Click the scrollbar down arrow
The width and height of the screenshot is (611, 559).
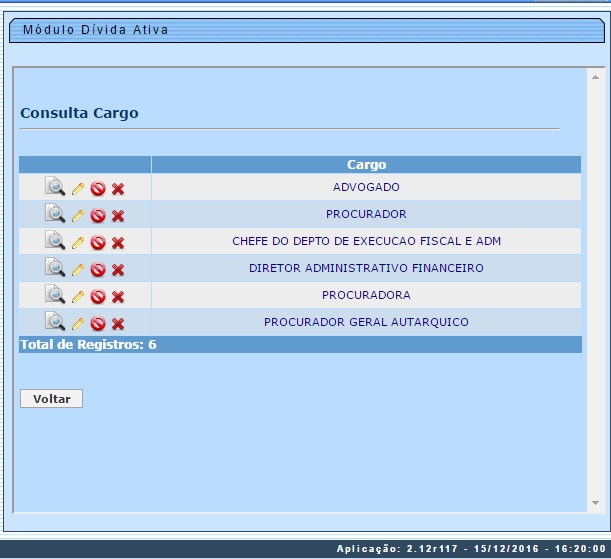(x=595, y=503)
